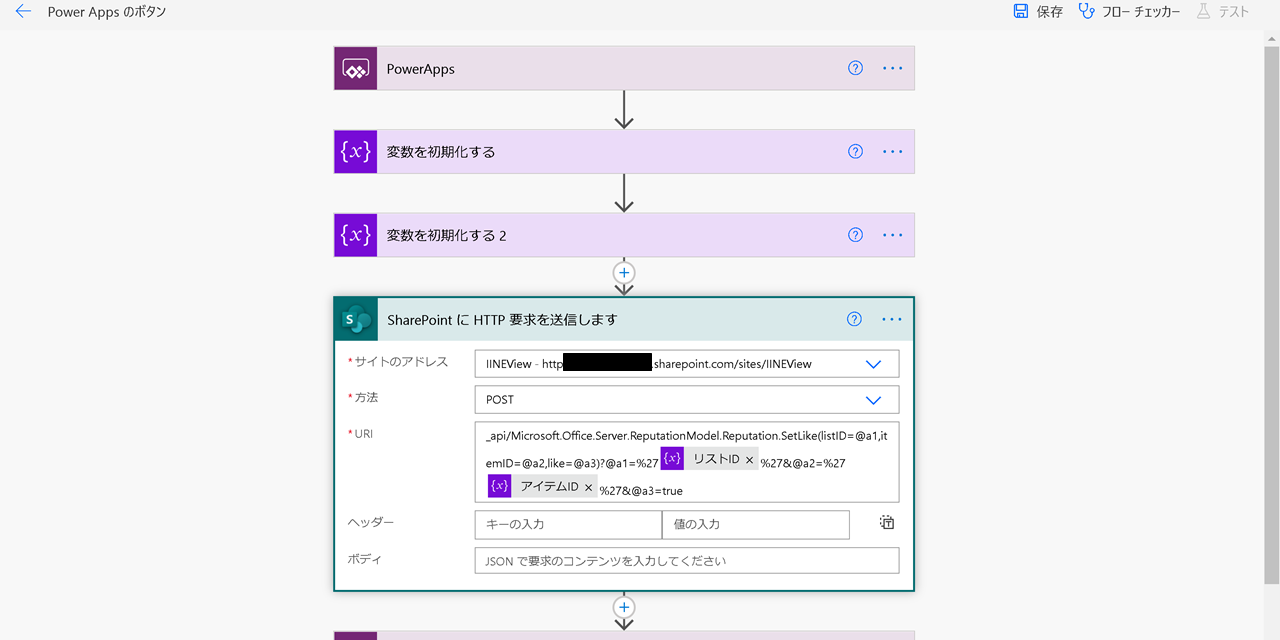Expand the PowerApps step card
Viewport: 1280px width, 640px height.
[624, 69]
